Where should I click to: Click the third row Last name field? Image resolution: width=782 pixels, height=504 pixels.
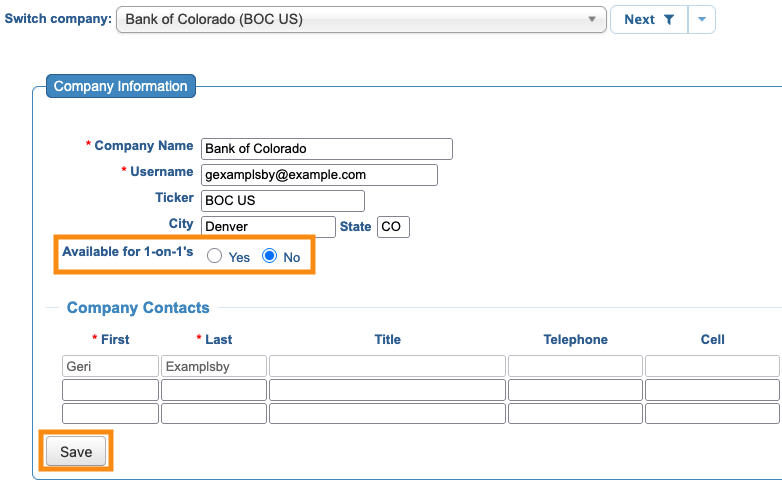214,413
